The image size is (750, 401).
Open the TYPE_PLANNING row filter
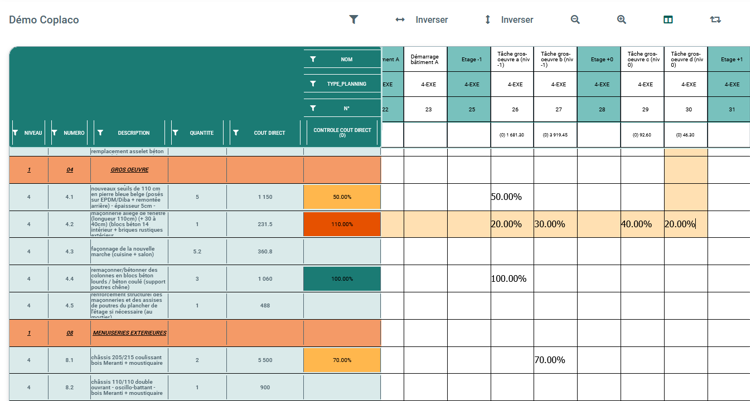tap(313, 84)
